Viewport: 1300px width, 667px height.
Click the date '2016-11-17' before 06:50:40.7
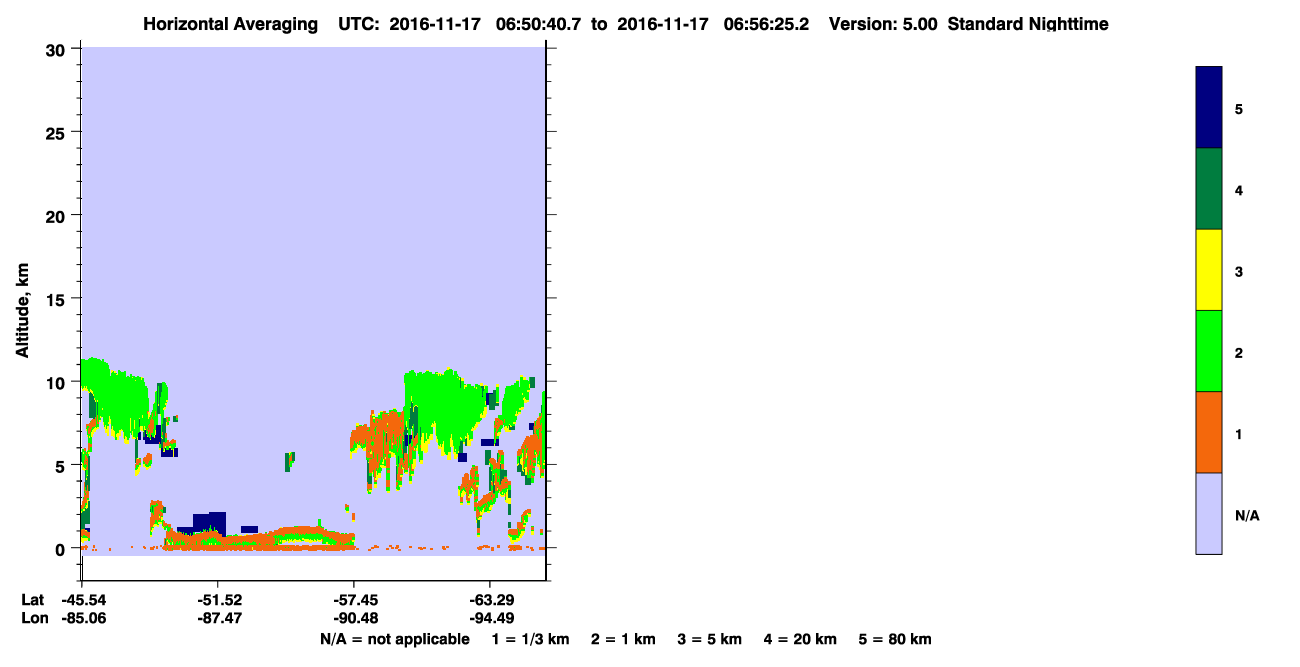tap(436, 24)
